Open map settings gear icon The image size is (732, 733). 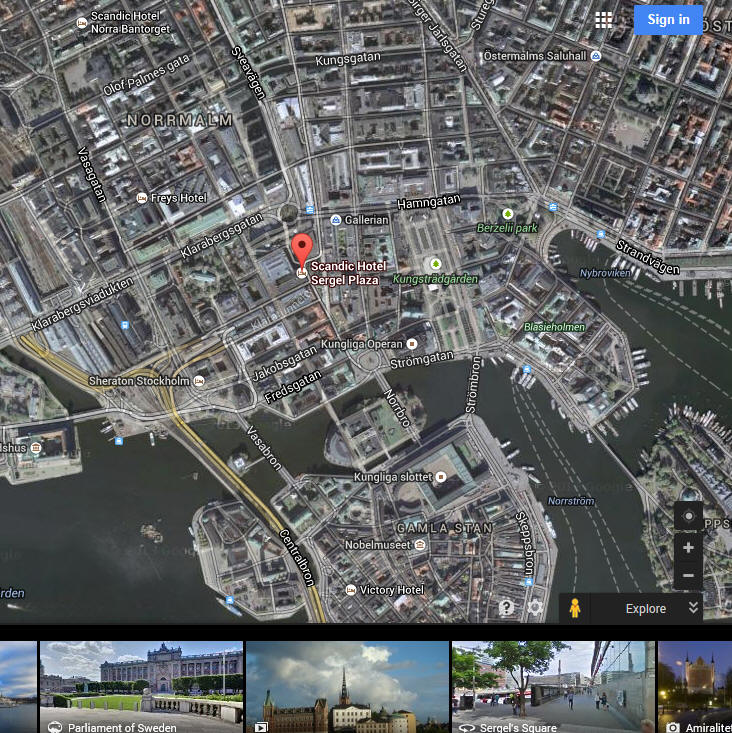[x=535, y=608]
